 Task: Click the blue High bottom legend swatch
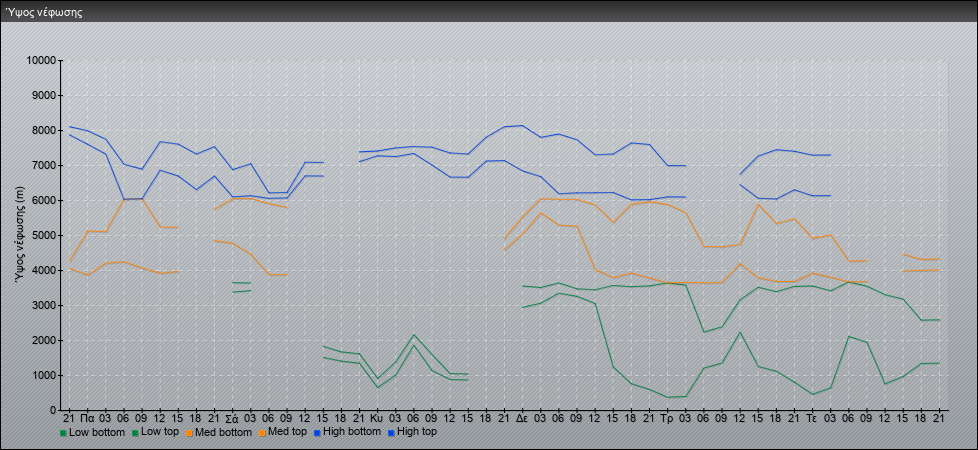click(x=317, y=433)
